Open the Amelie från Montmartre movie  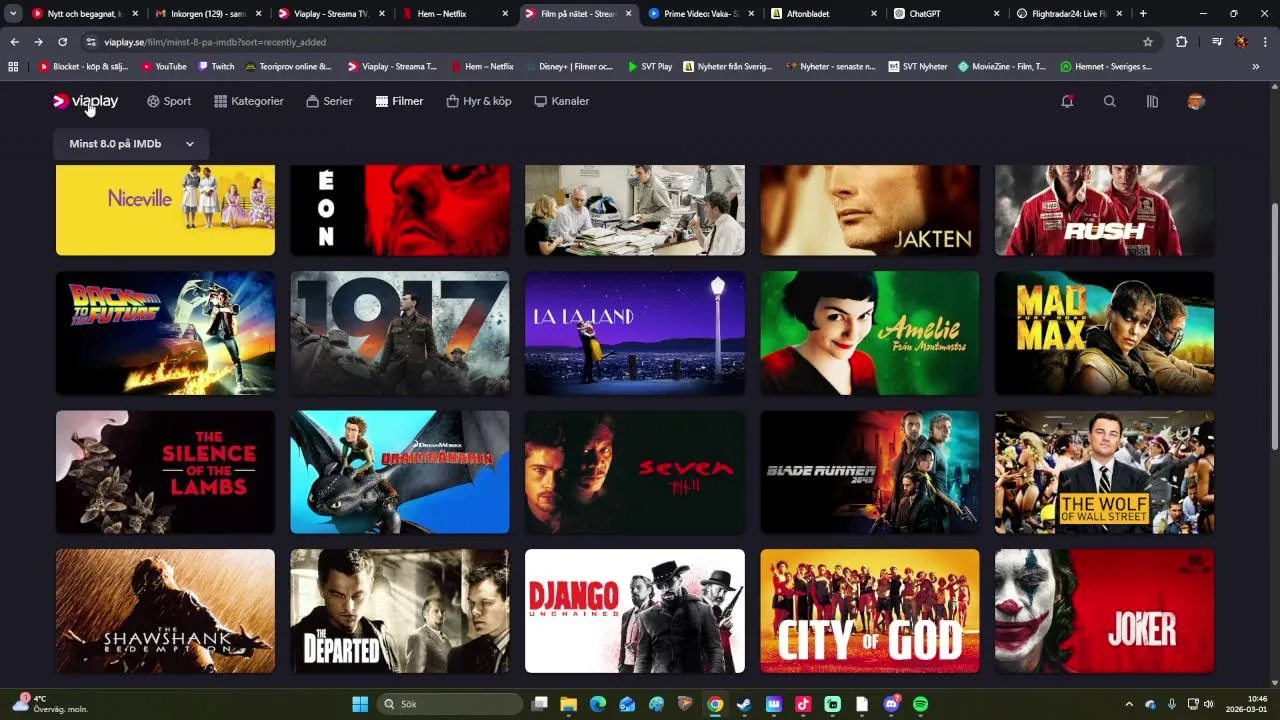(870, 333)
